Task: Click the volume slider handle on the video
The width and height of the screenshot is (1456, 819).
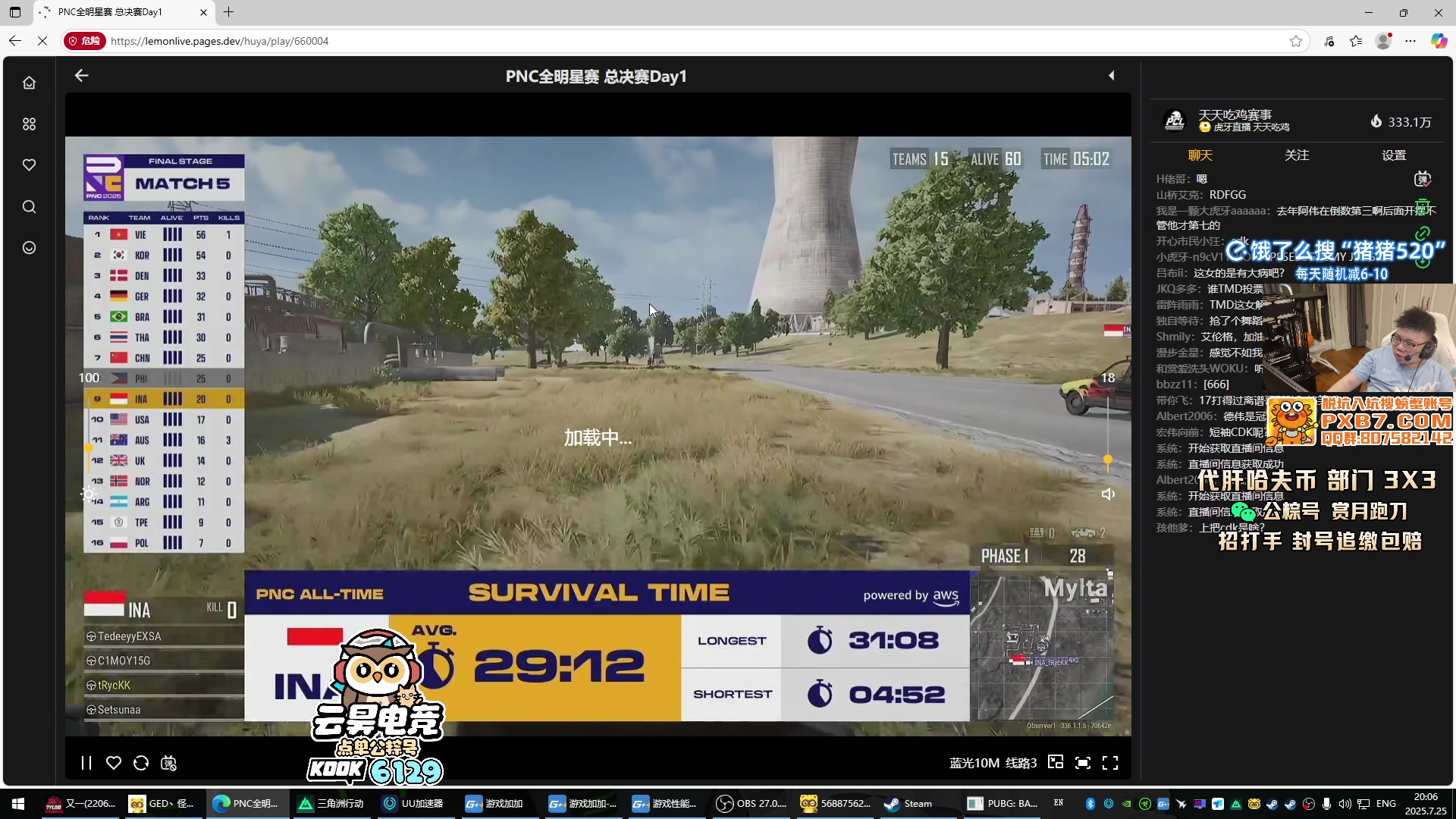Action: (1108, 460)
